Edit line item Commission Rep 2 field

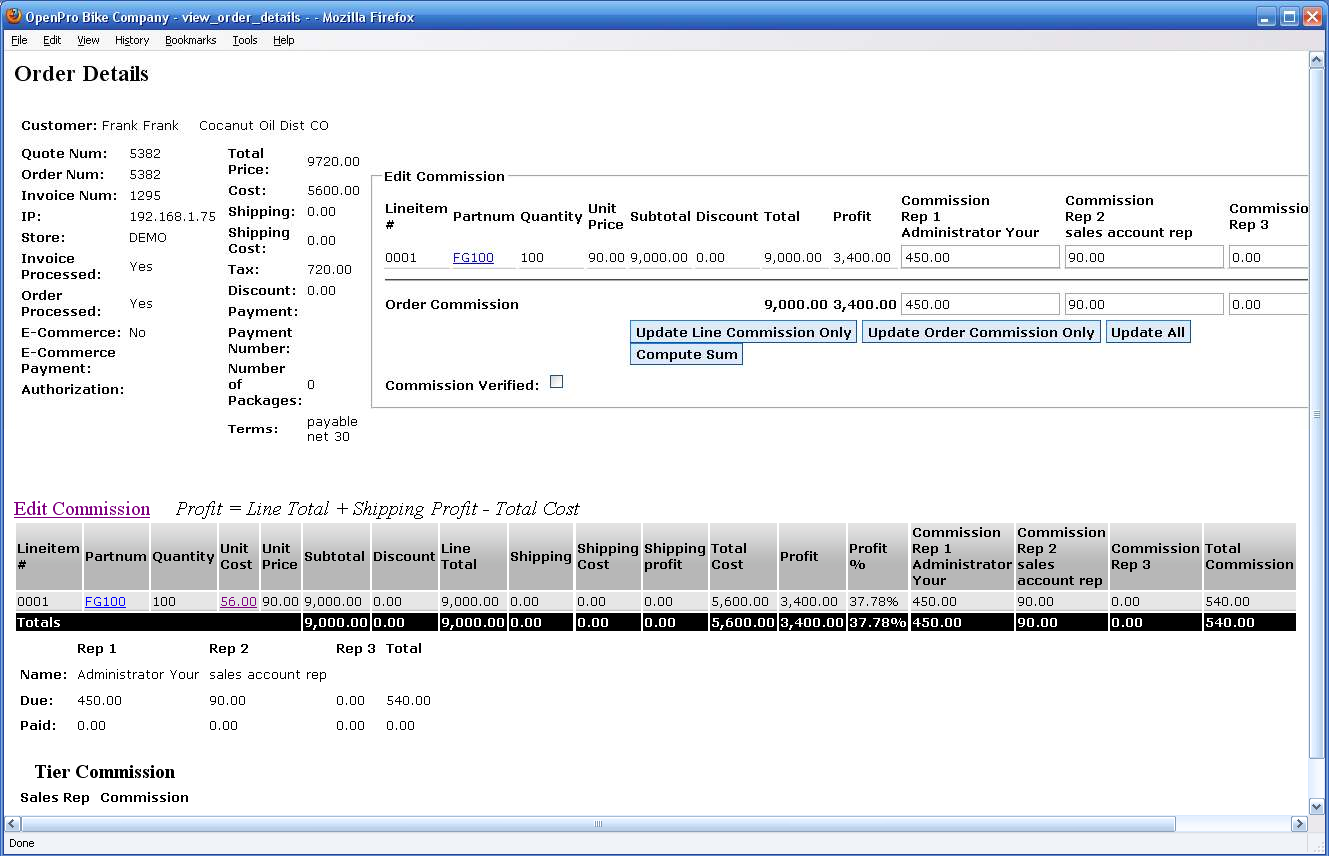[1143, 257]
